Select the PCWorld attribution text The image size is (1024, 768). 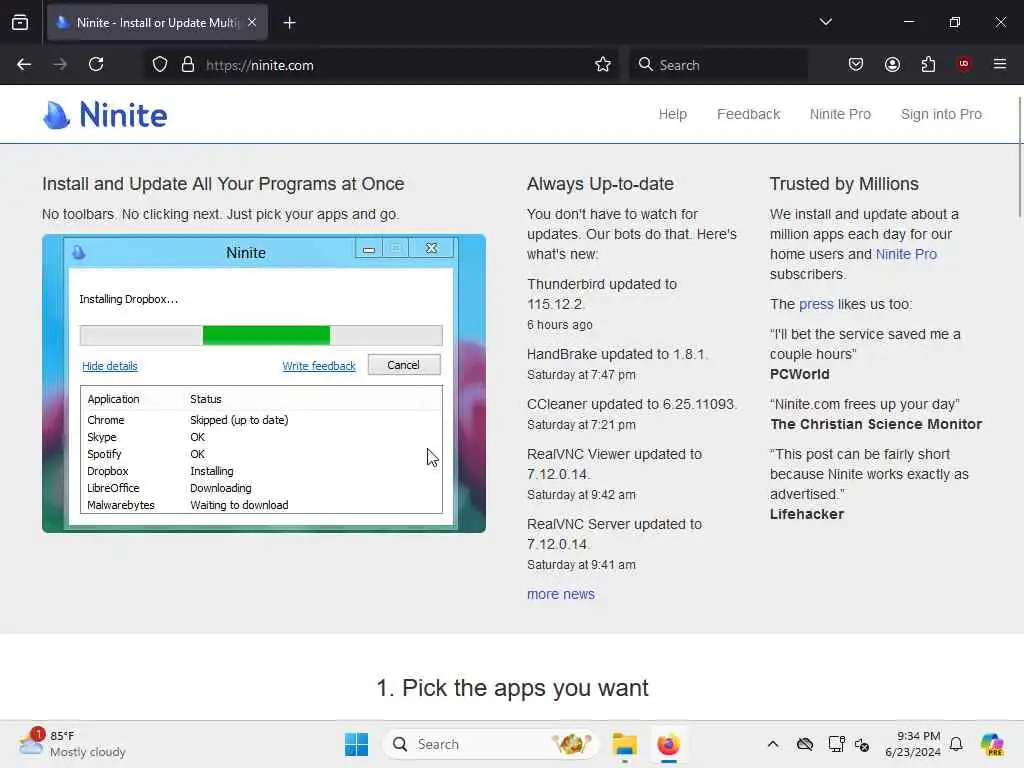[x=799, y=374]
